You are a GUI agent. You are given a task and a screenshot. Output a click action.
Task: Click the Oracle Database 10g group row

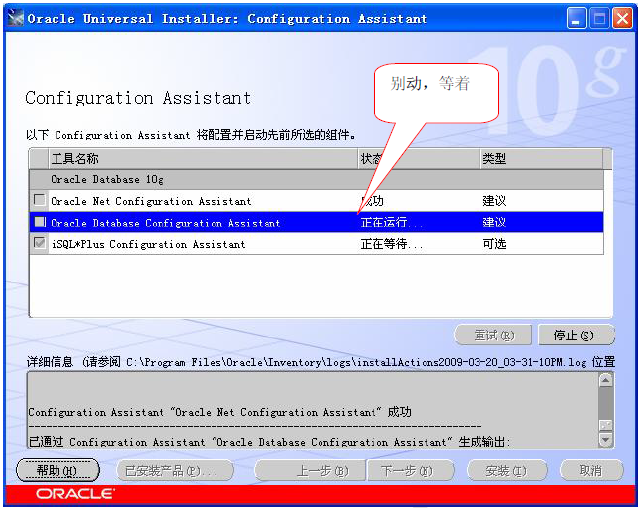[x=316, y=179]
